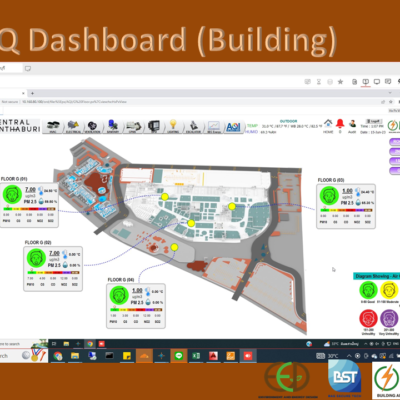Click the 7.00 PM2.5 value in FLOOR G (01)
Viewport: 400px width, 400px height.
pos(30,190)
